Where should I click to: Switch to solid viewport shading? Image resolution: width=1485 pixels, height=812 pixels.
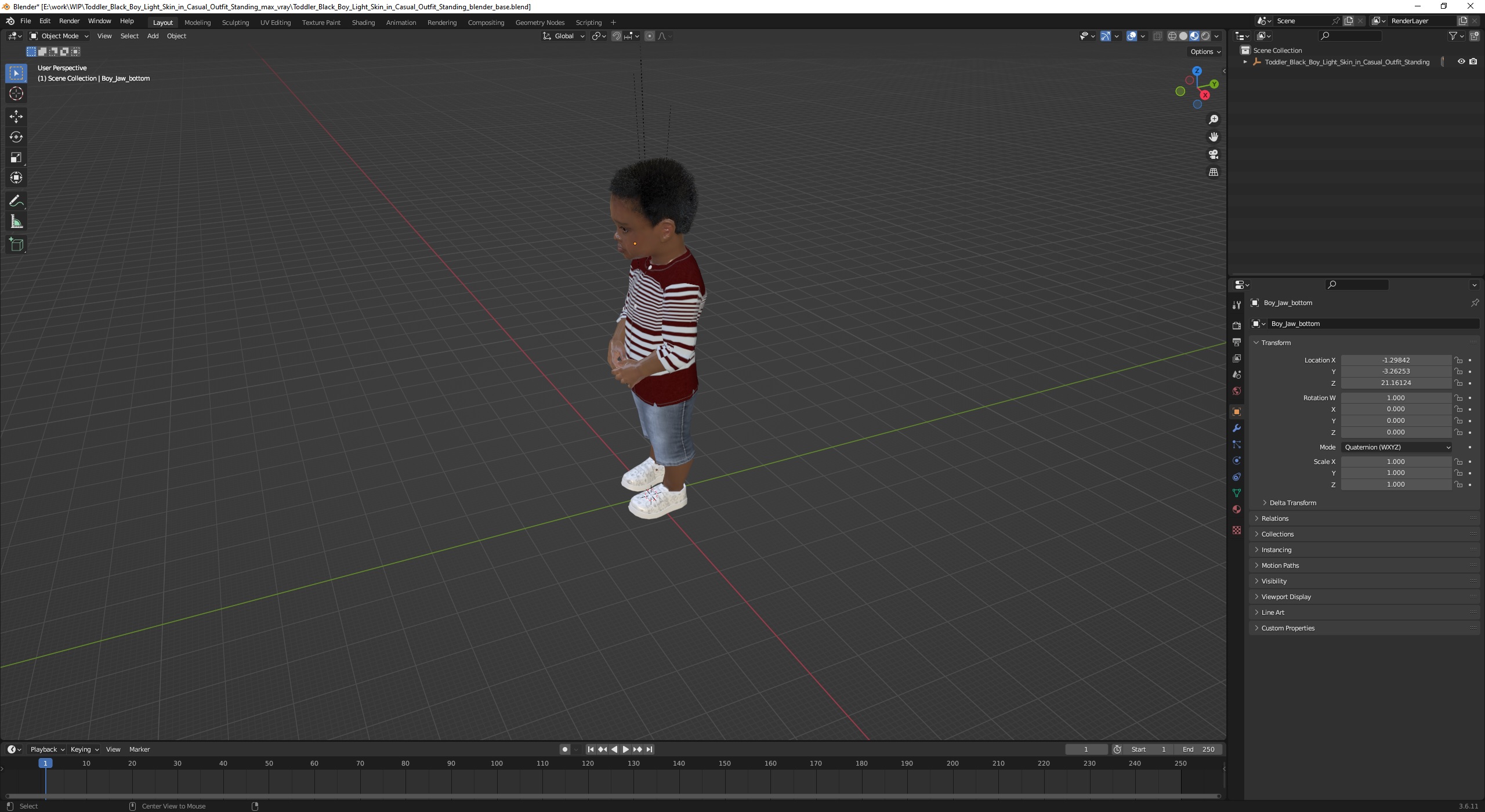click(x=1183, y=36)
